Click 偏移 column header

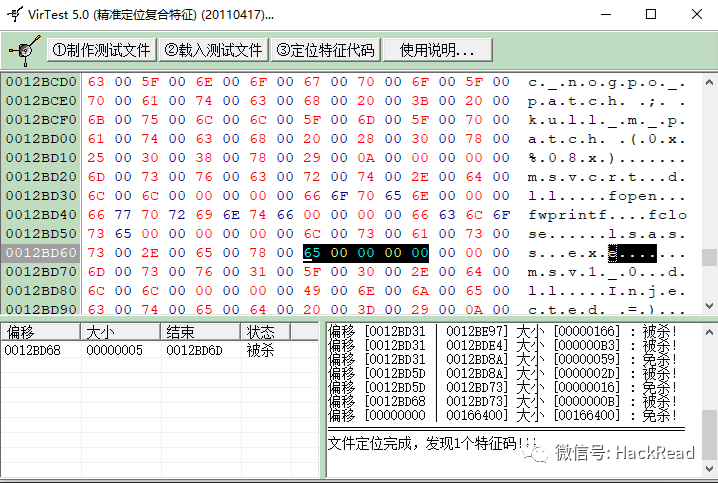(41, 332)
